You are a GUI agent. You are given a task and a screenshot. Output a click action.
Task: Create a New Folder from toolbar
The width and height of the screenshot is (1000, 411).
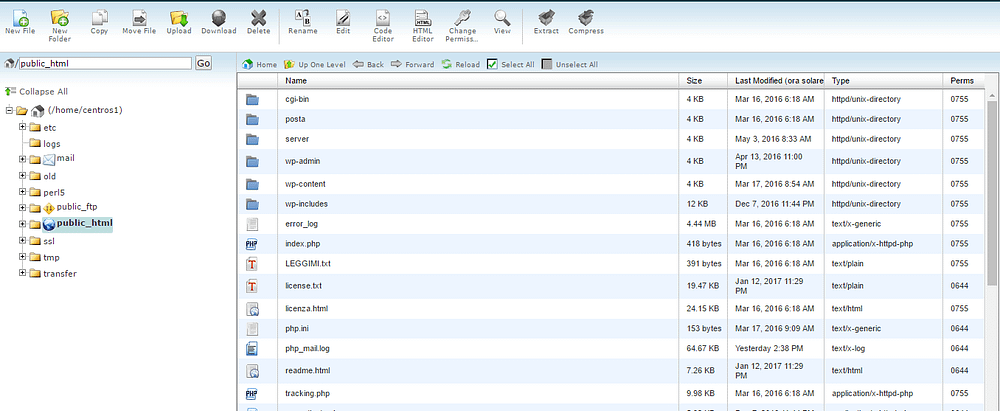tap(59, 17)
